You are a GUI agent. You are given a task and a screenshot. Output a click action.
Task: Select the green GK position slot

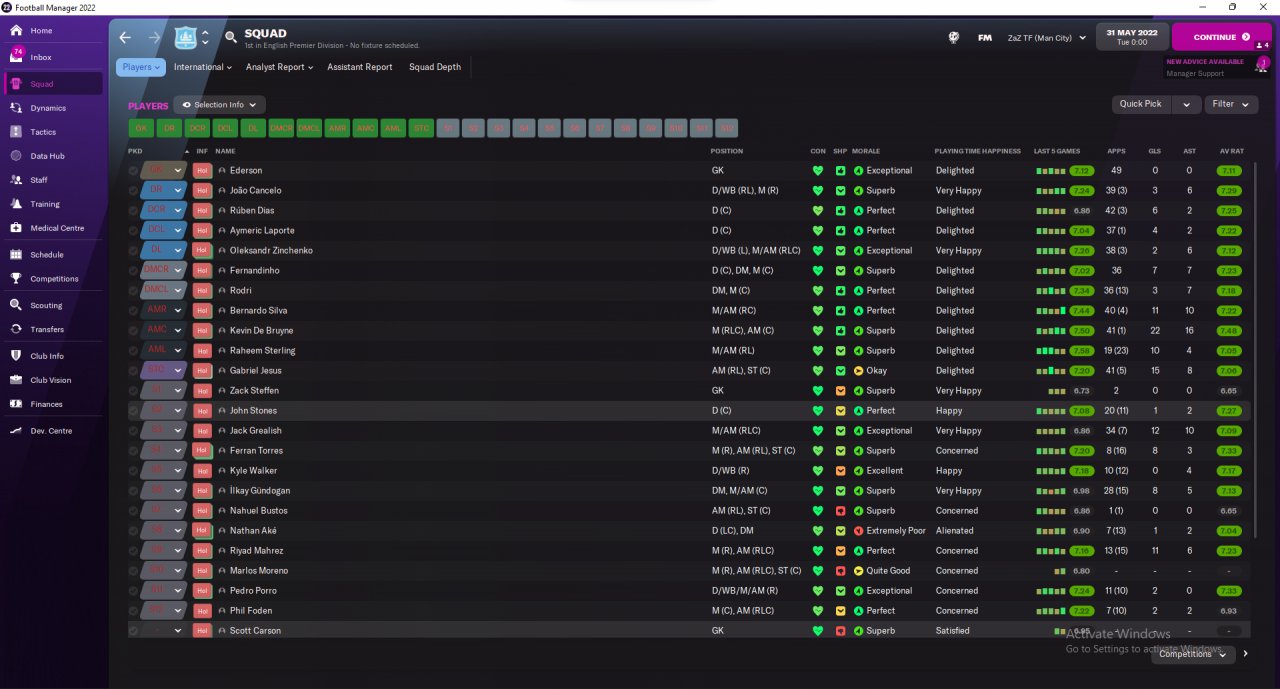[x=141, y=128]
